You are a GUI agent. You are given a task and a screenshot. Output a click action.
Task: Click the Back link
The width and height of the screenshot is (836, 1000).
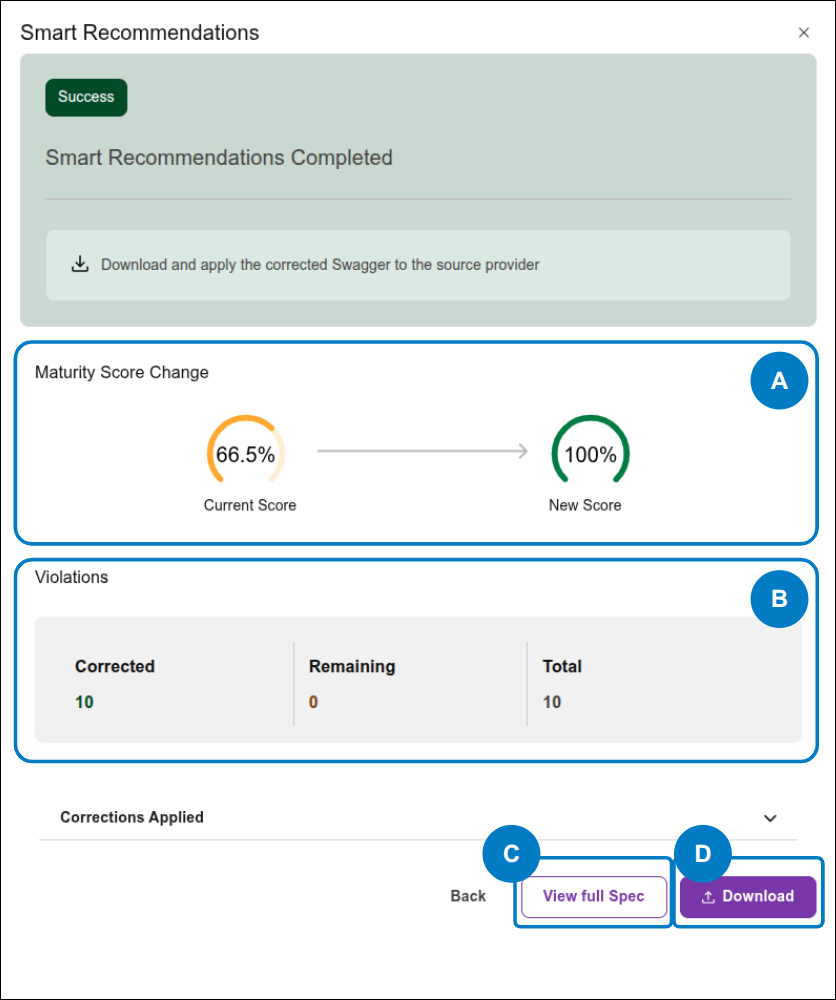point(467,896)
